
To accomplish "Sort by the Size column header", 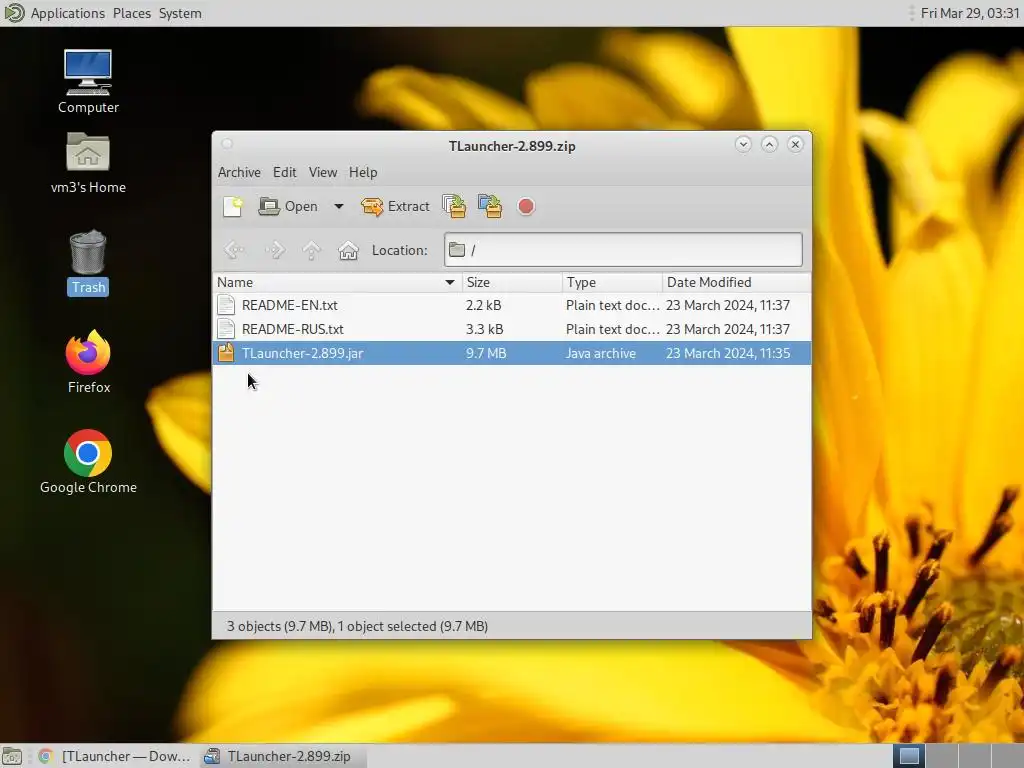I will pos(512,282).
